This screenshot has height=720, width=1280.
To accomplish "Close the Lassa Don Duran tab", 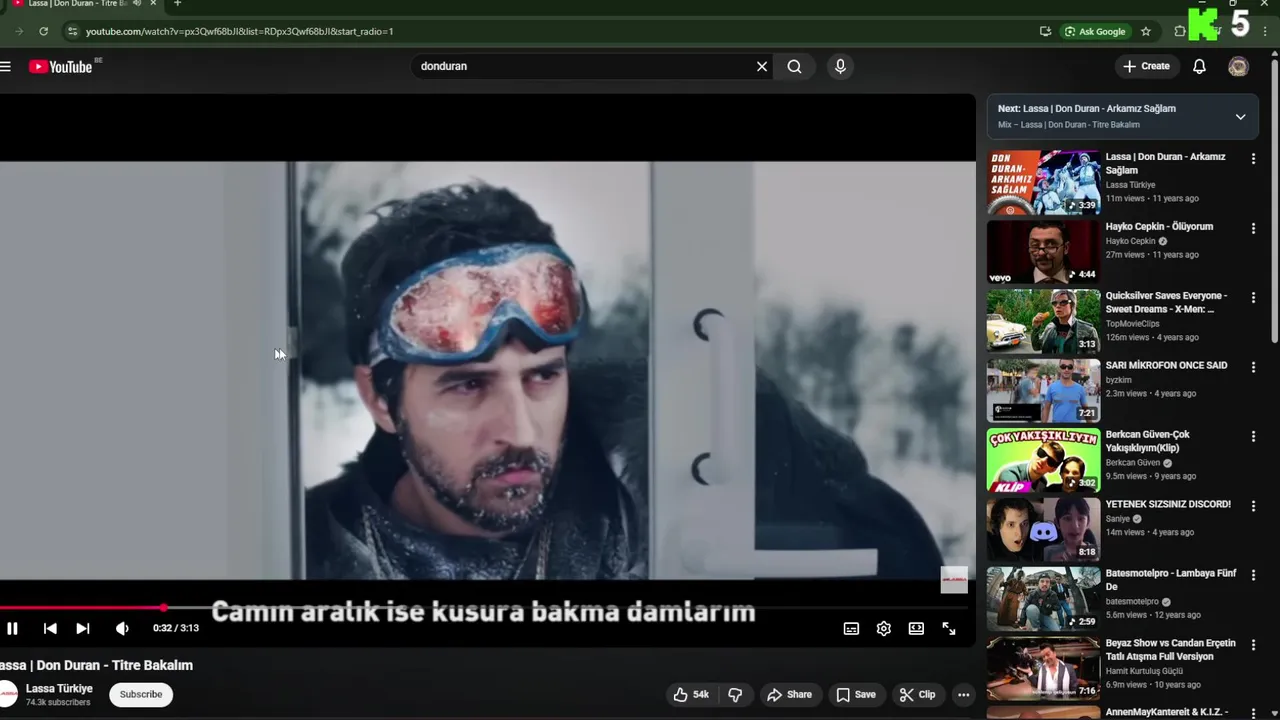I will 153,3.
